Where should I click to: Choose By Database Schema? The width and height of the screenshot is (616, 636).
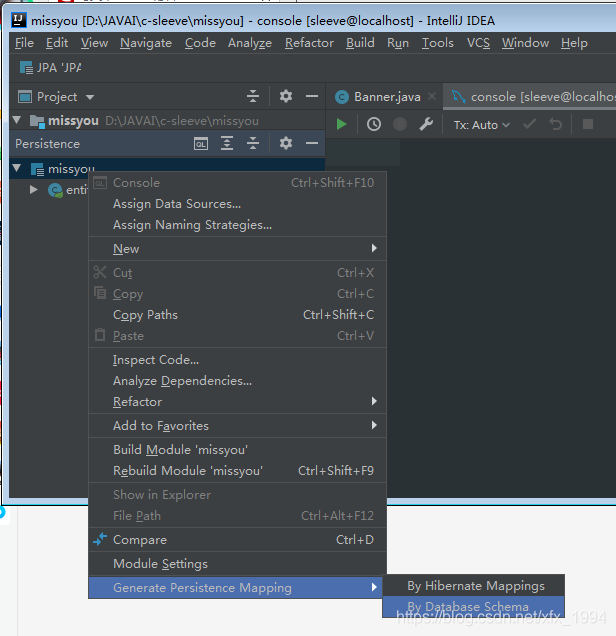[x=474, y=607]
